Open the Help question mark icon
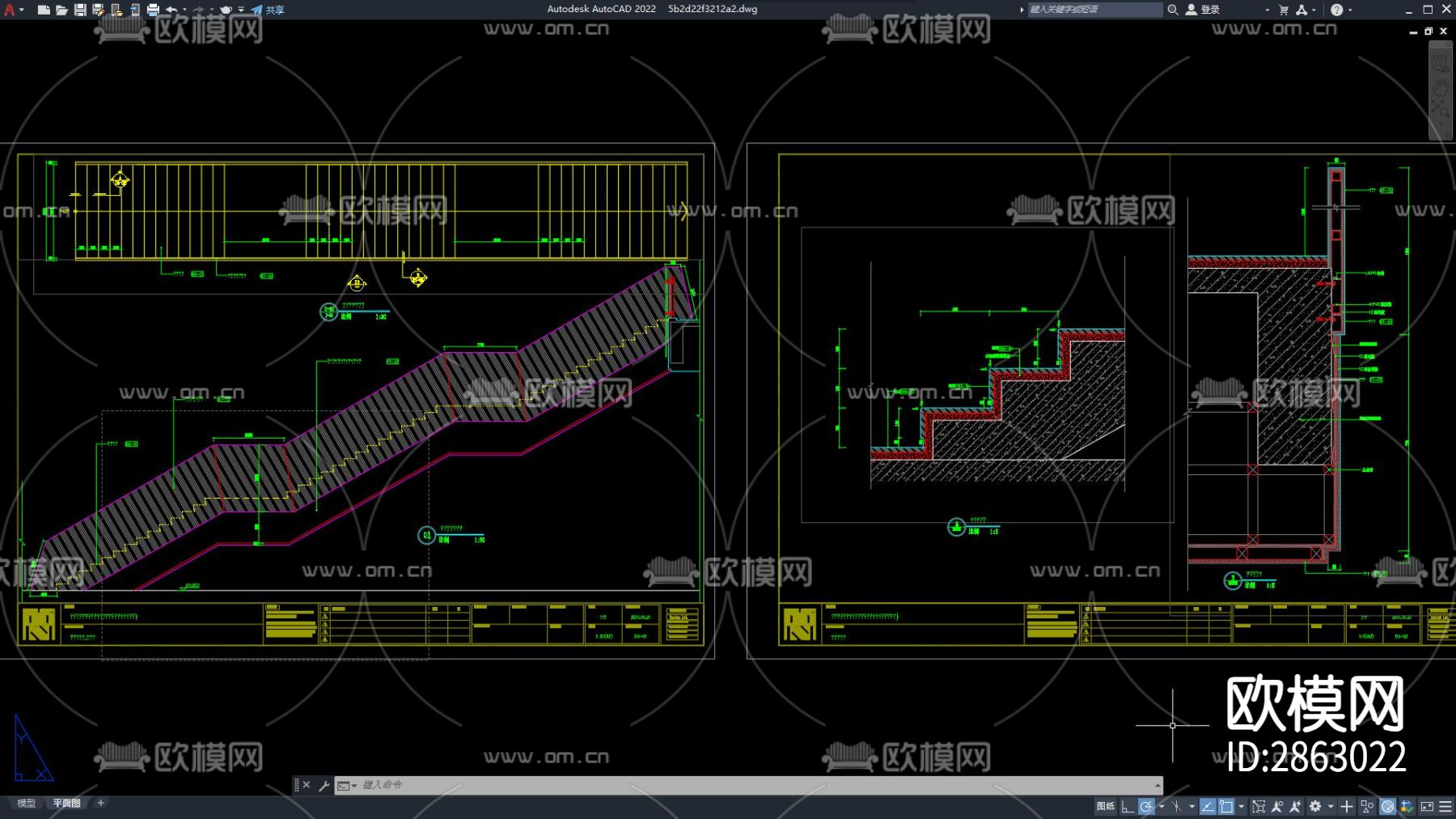Viewport: 1456px width, 819px height. pyautogui.click(x=1336, y=10)
